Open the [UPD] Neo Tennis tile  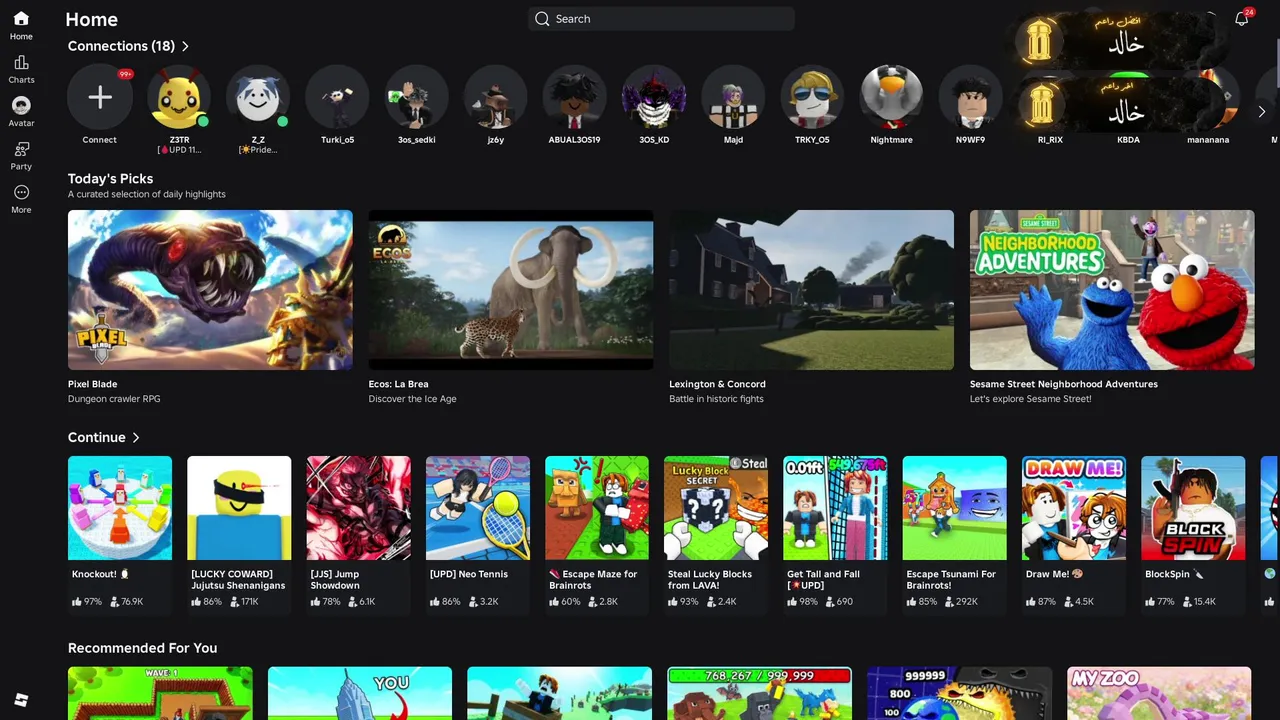tap(478, 508)
